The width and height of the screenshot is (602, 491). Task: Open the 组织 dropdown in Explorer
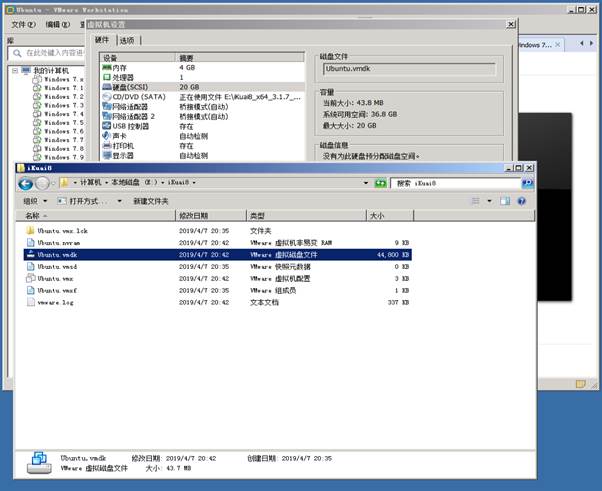[x=33, y=201]
